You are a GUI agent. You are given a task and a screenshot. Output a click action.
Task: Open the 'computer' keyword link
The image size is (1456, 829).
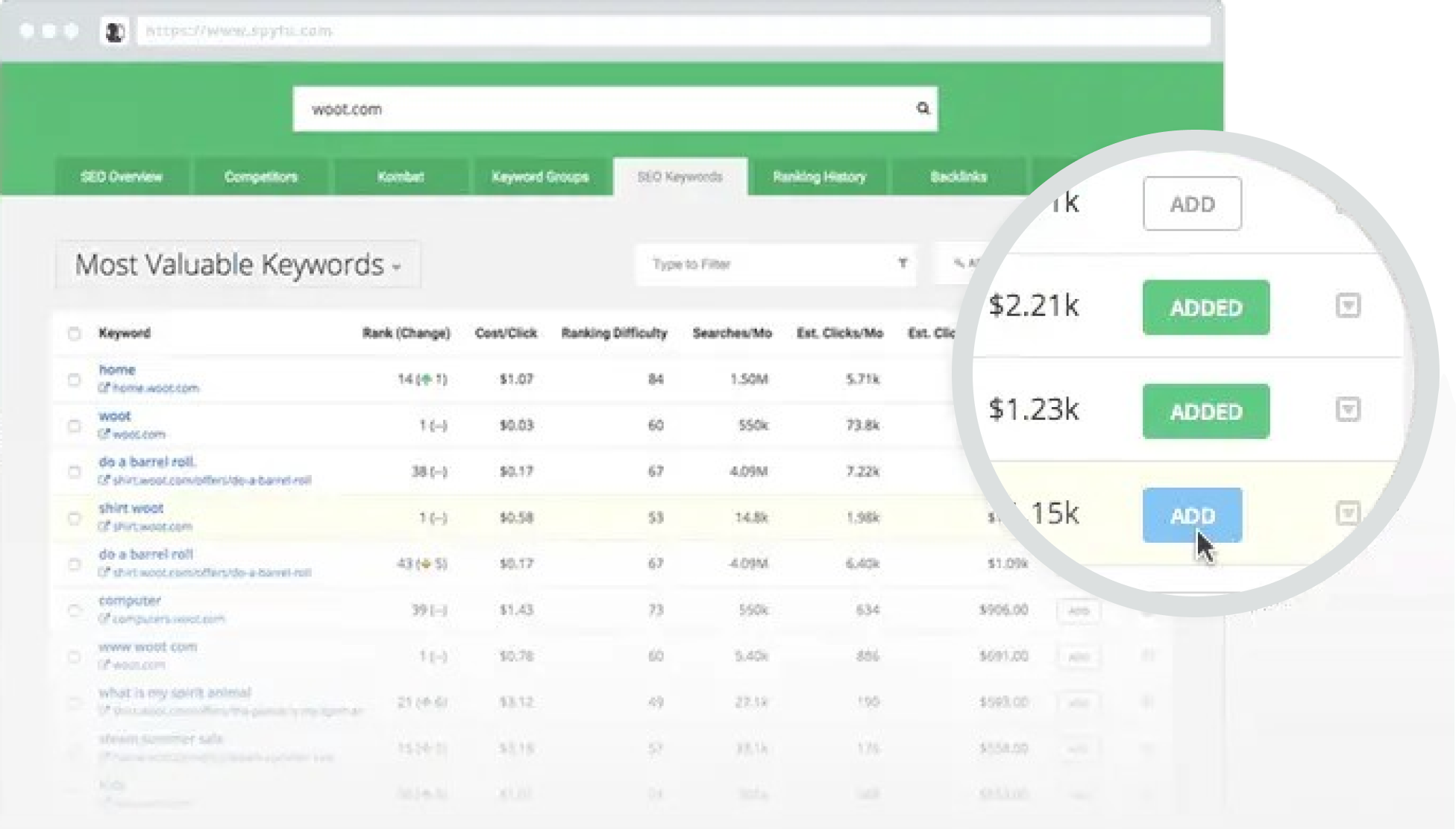[130, 601]
